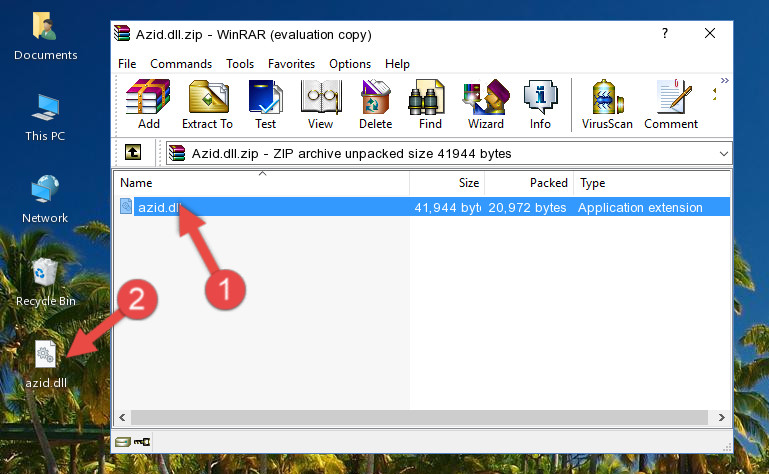This screenshot has width=769, height=474.
Task: Click the disk drive status bar icon
Action: (123, 442)
